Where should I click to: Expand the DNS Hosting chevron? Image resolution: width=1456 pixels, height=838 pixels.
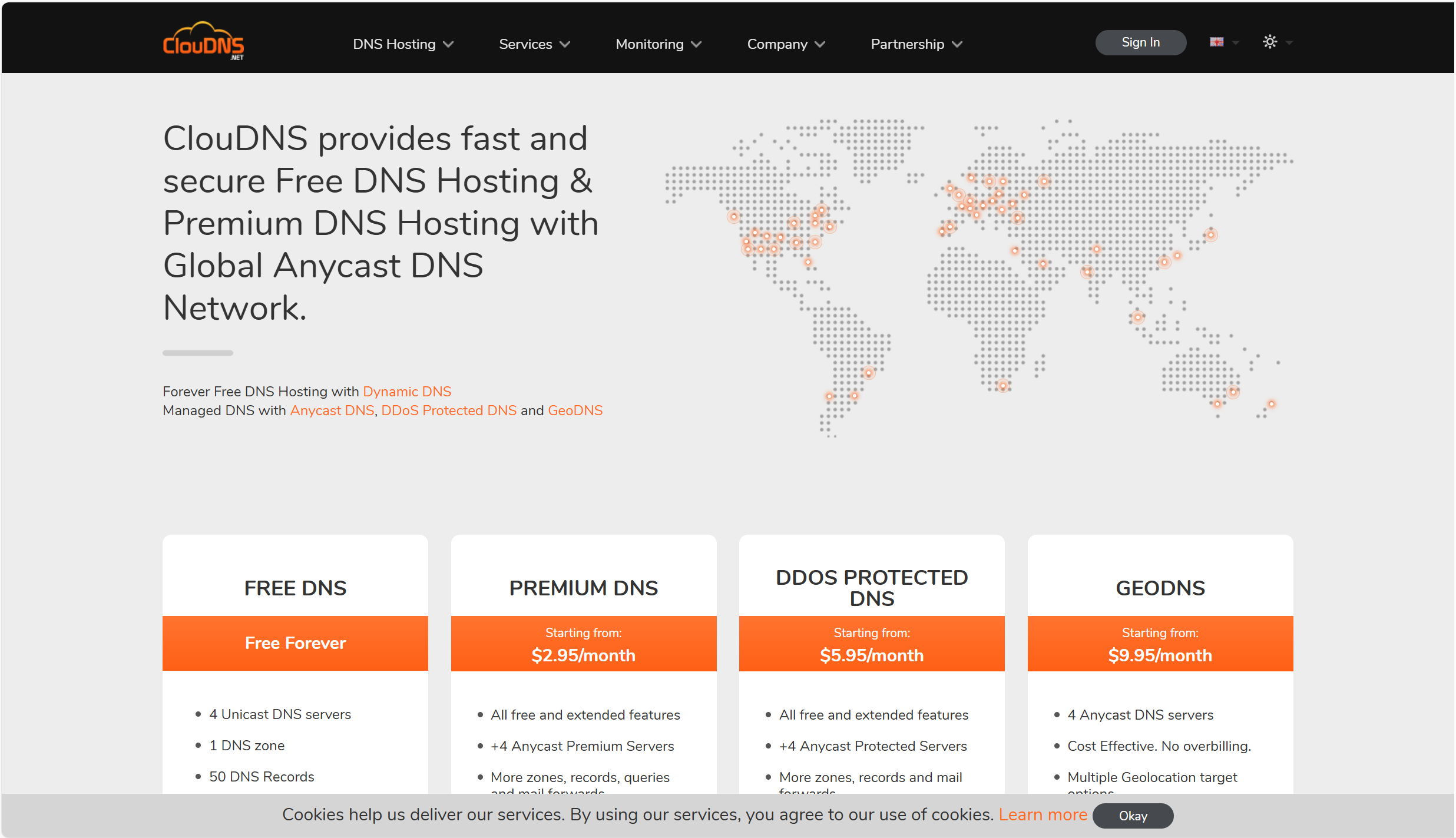click(448, 44)
